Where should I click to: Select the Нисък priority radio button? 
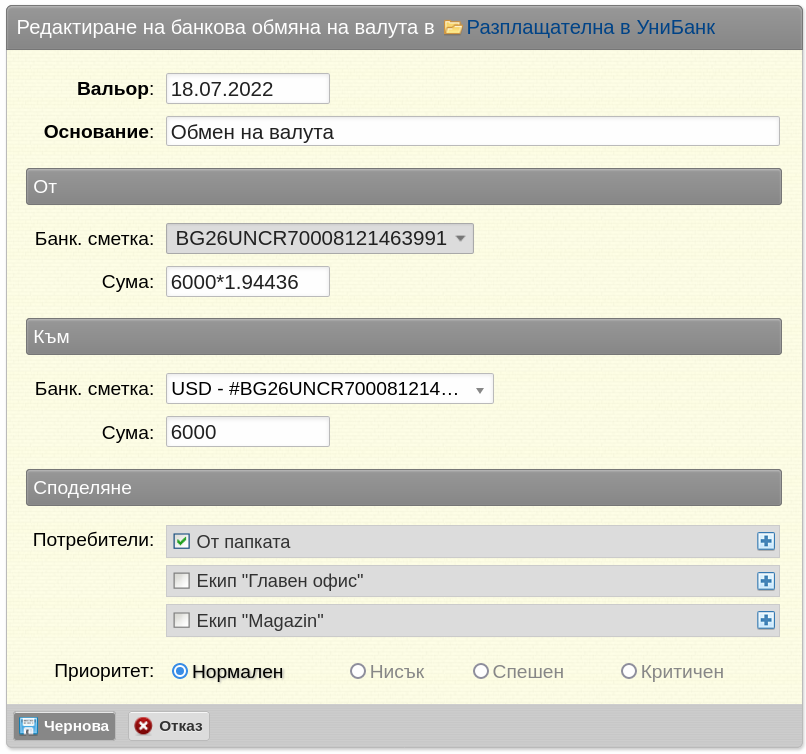click(x=358, y=671)
